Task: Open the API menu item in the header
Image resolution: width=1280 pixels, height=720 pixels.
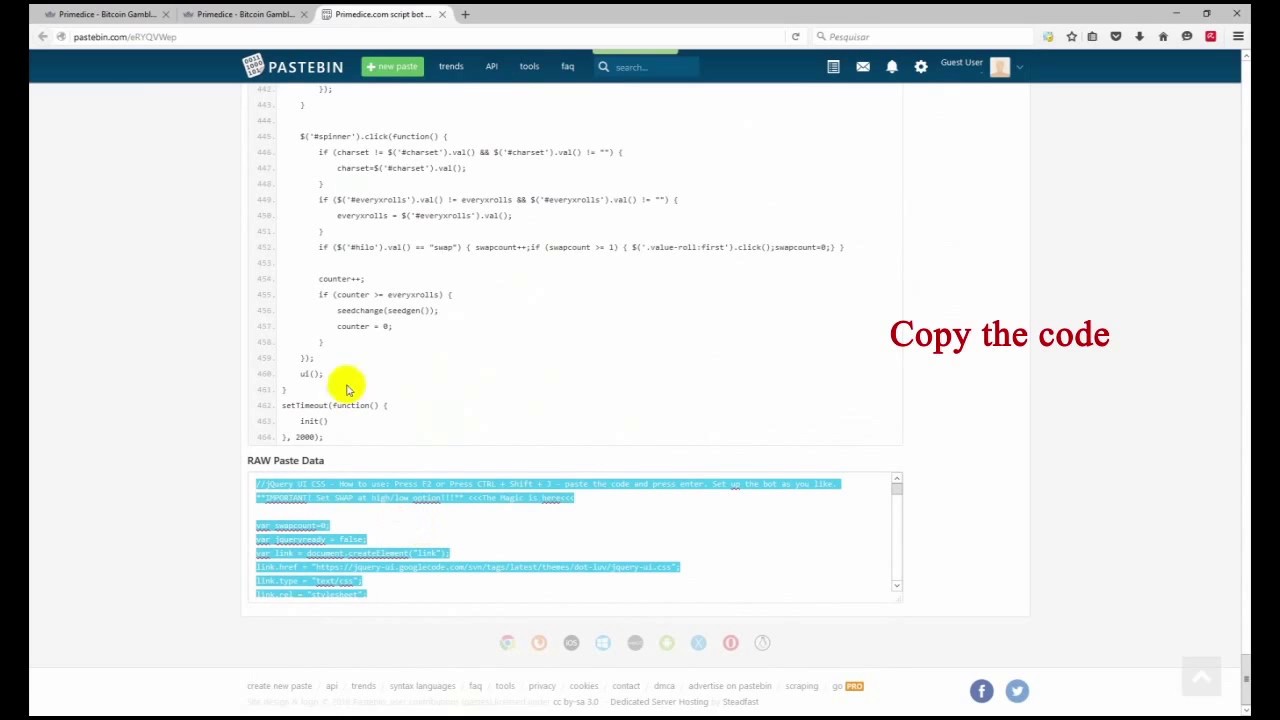Action: click(x=491, y=67)
